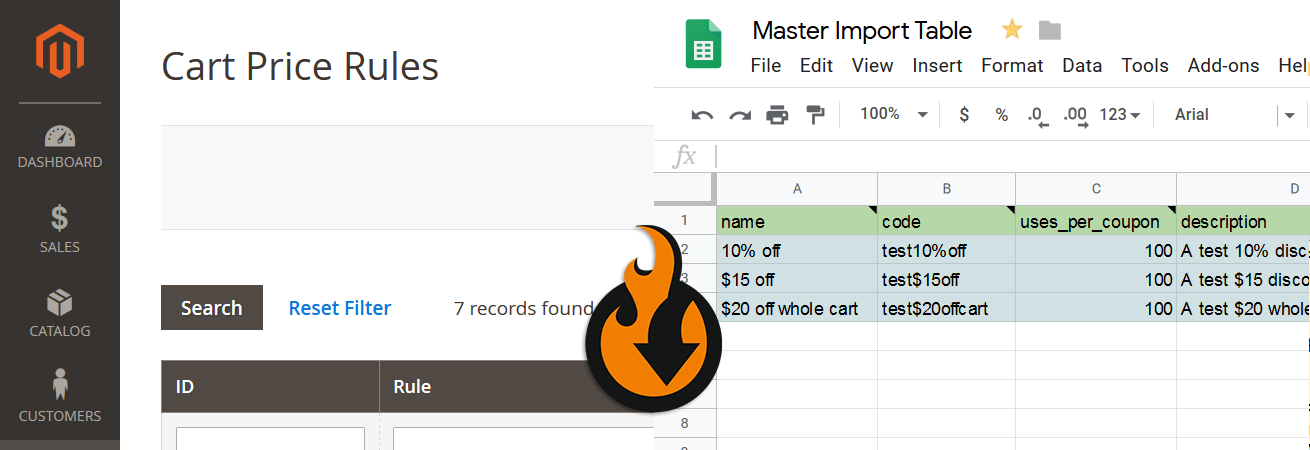Open the Add-ons menu

pos(1223,66)
